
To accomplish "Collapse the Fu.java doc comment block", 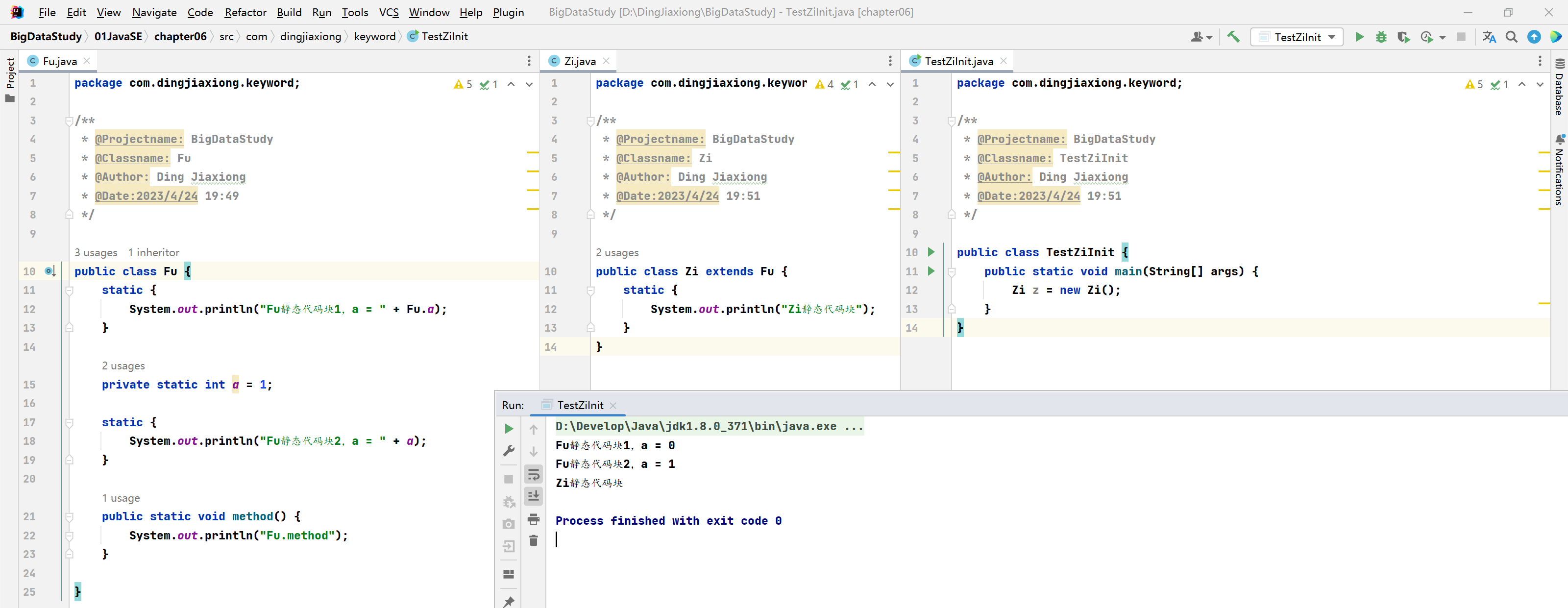I will coord(69,121).
